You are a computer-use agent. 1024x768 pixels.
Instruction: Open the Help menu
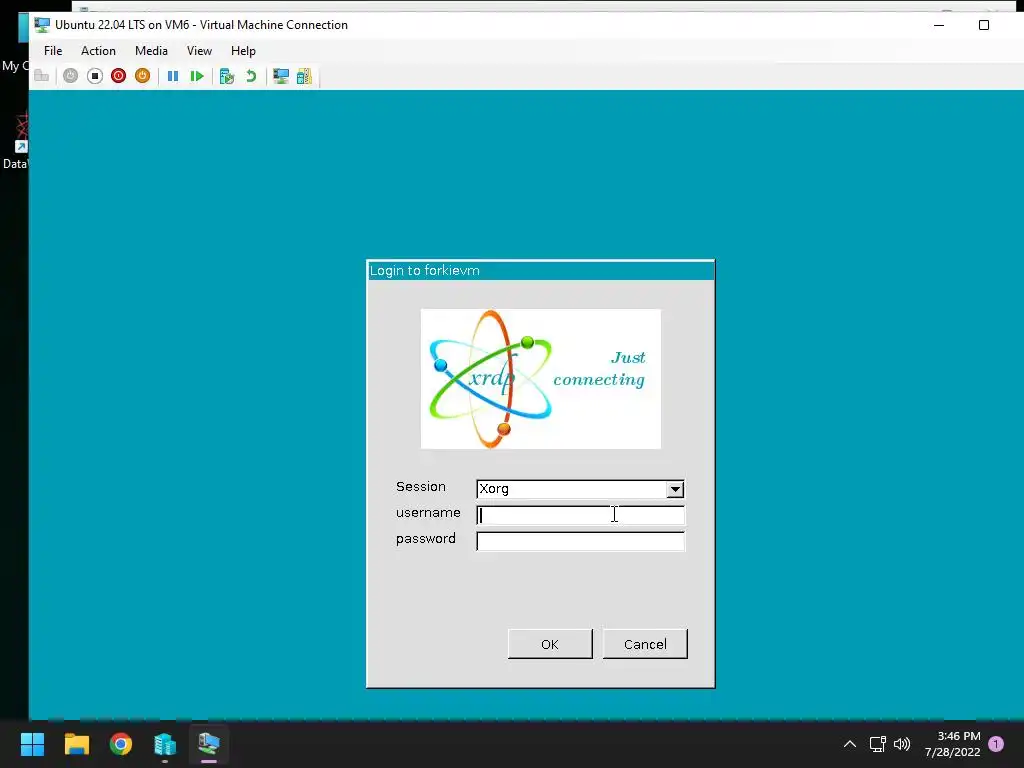(x=243, y=51)
